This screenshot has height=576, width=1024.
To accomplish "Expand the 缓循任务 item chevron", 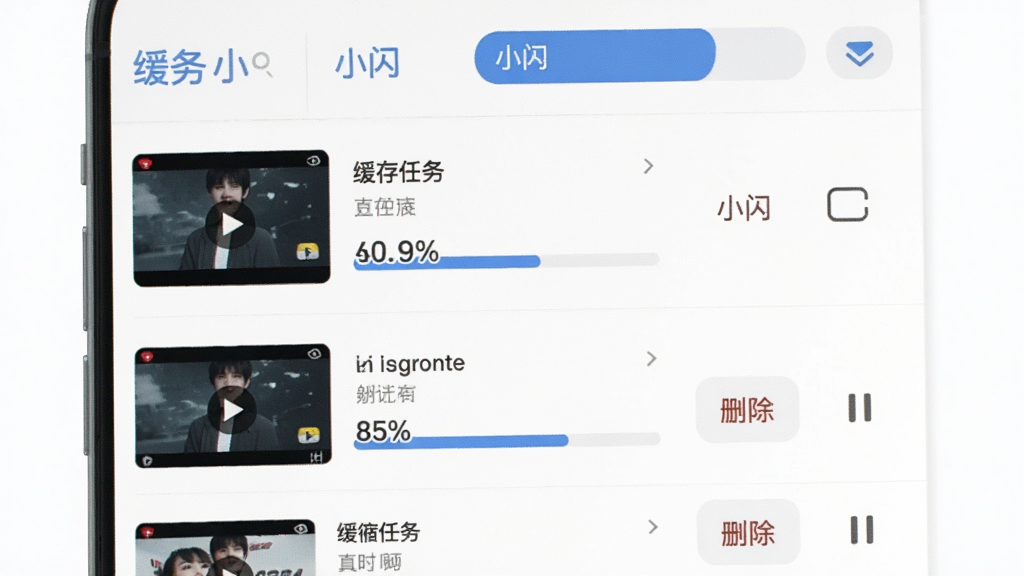I will [652, 527].
